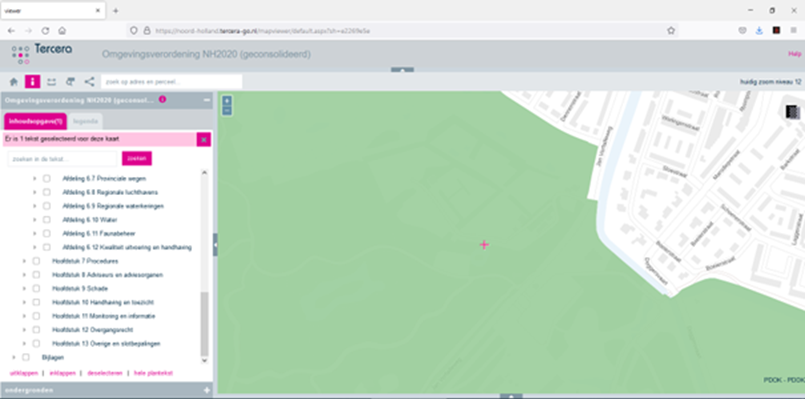The width and height of the screenshot is (805, 399).
Task: Open the map search tool icon
Action: [70, 82]
